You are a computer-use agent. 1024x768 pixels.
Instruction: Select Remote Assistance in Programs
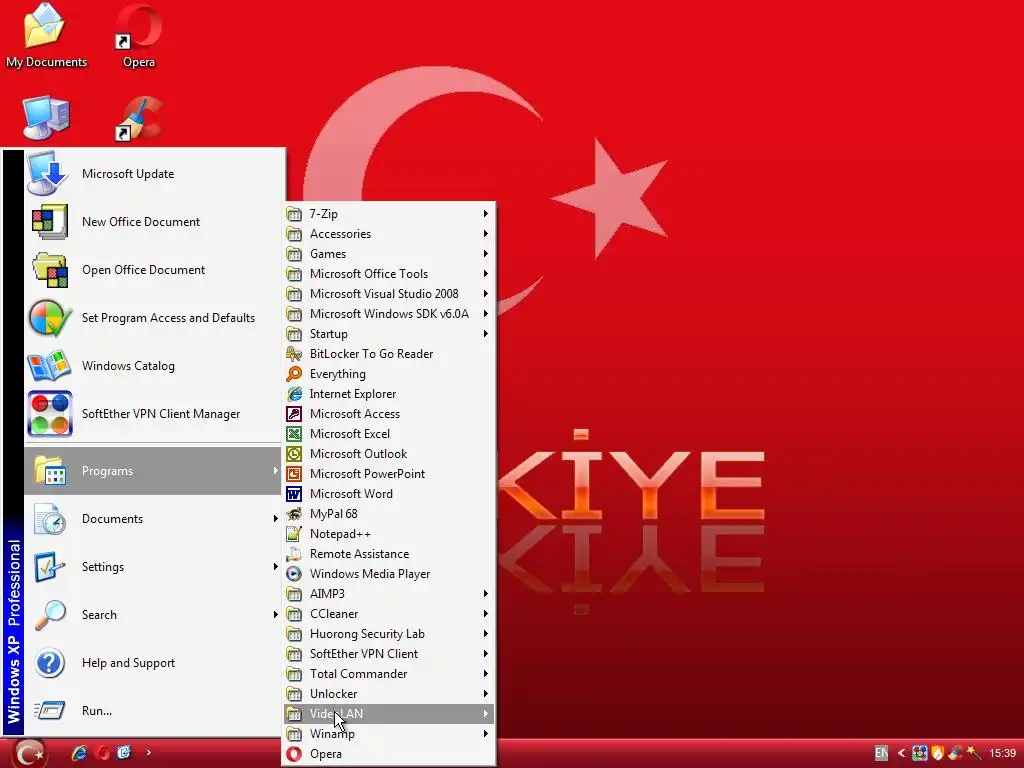(x=389, y=554)
